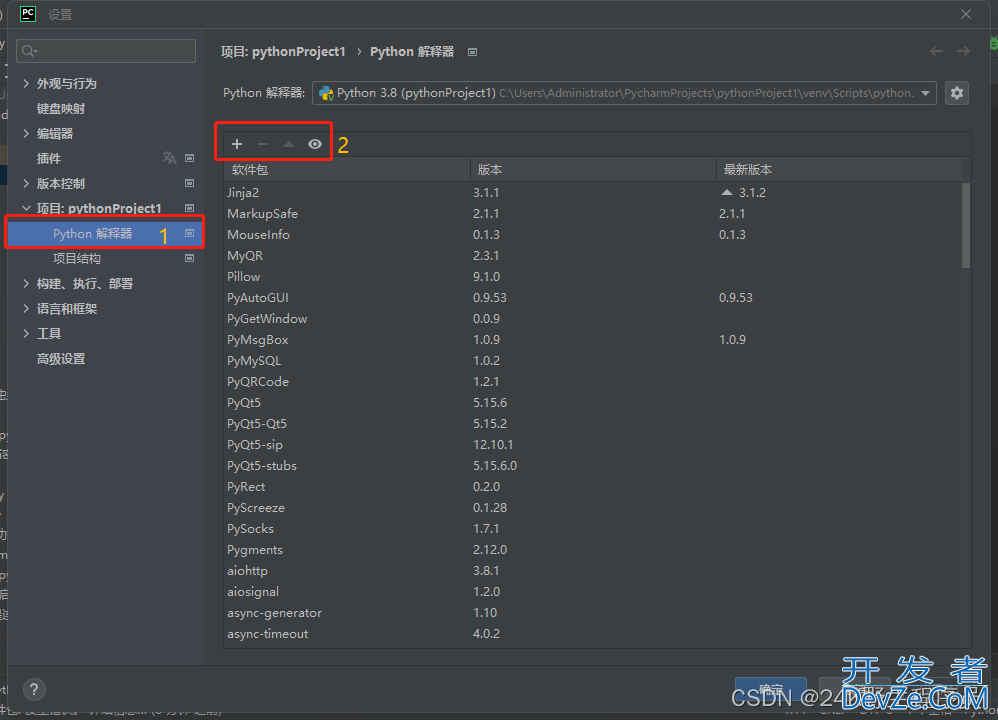Click the PyCharm logo in title bar
Image resolution: width=998 pixels, height=720 pixels.
[28, 14]
